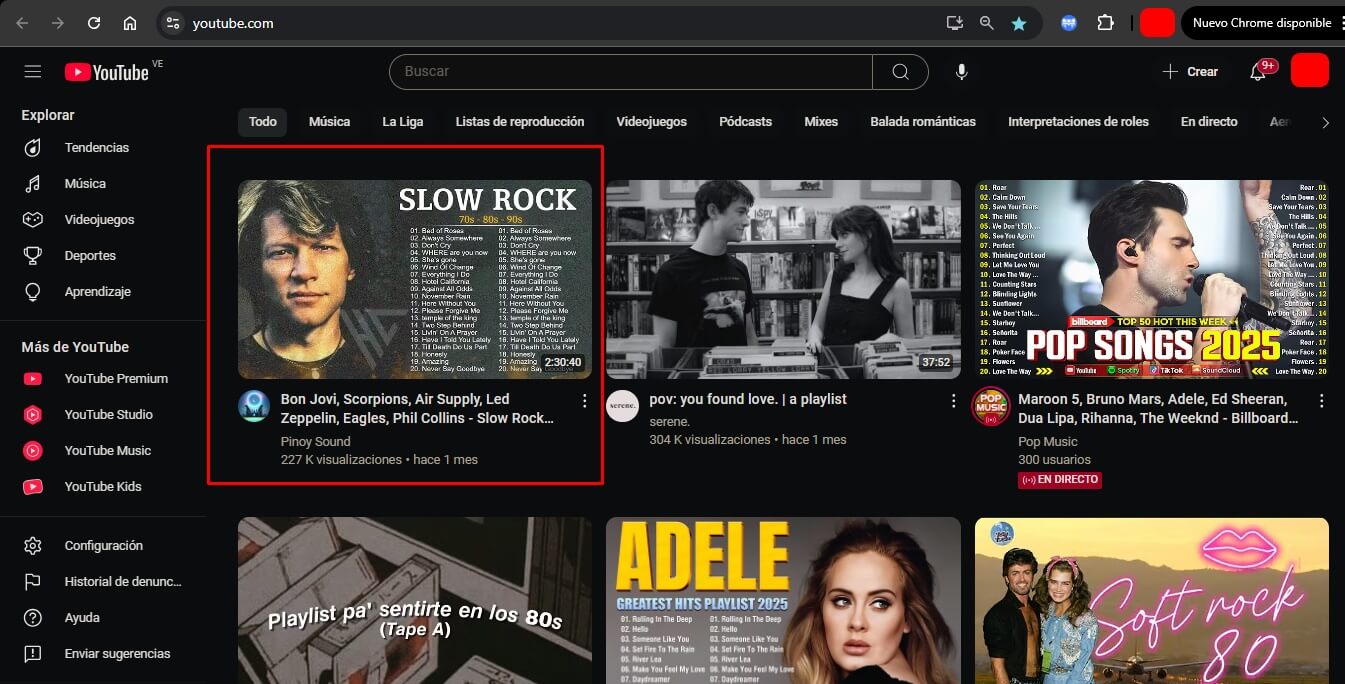Open the Slow Rock video thumbnail

(x=415, y=279)
